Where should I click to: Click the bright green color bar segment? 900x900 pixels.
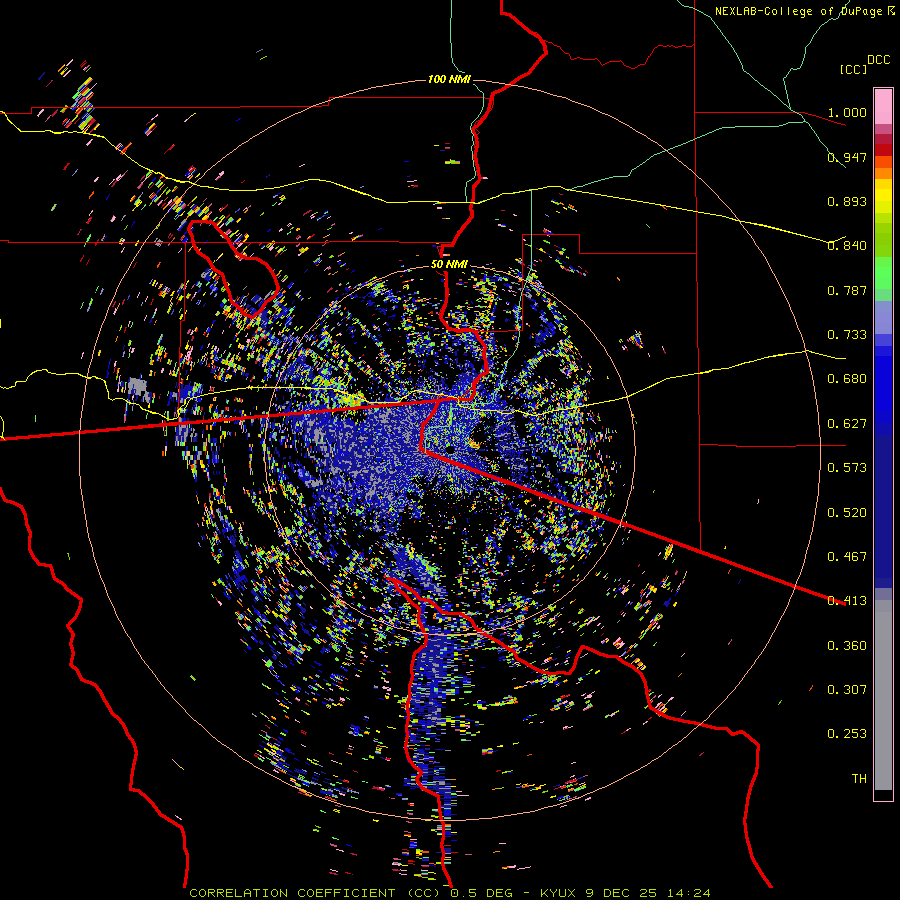[883, 273]
